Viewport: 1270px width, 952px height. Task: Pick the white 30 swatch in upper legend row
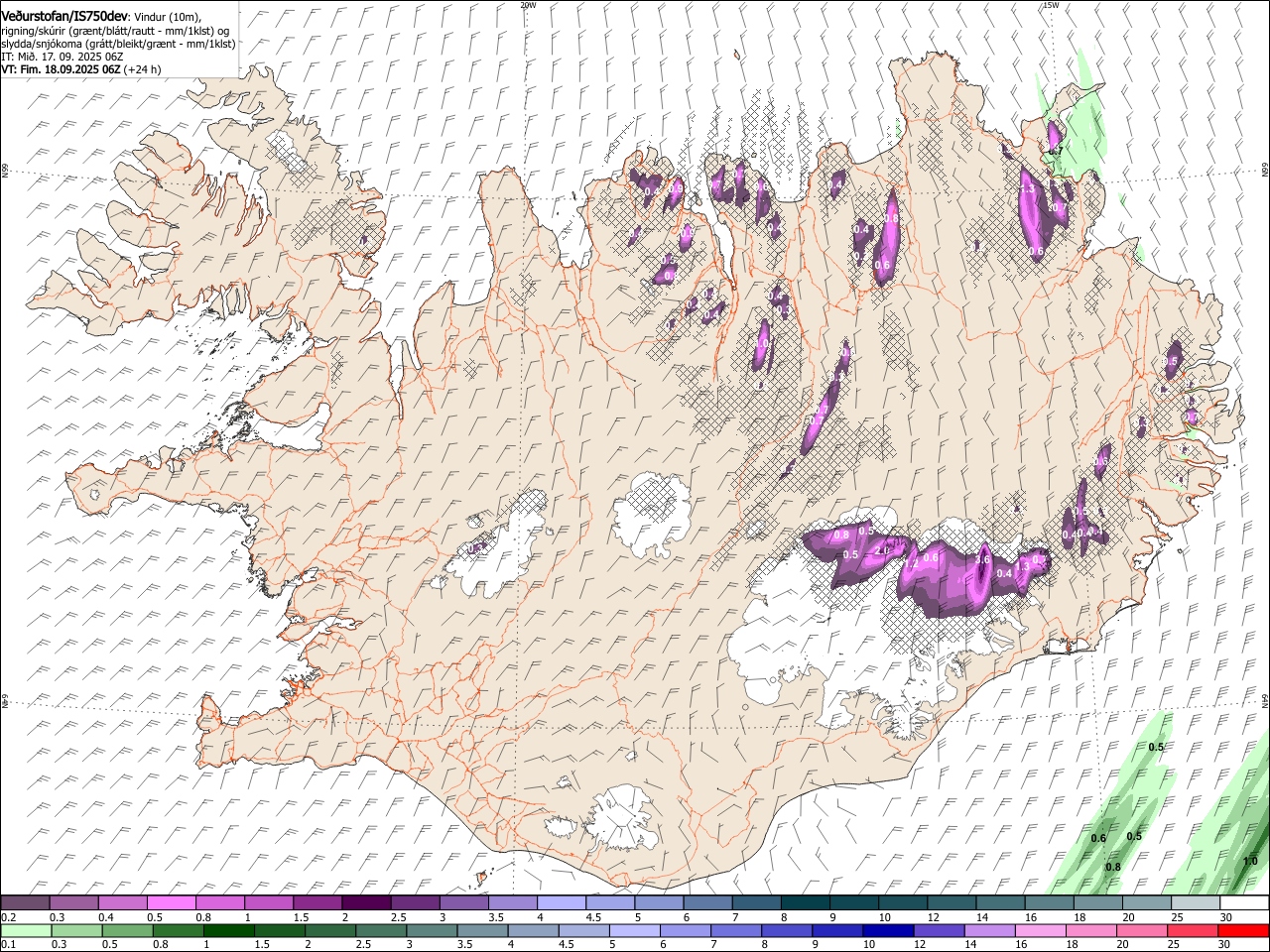pos(1244,903)
